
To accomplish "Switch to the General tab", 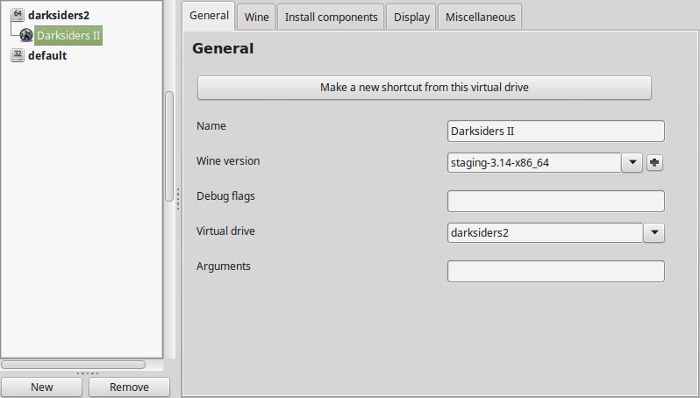I will tap(209, 16).
